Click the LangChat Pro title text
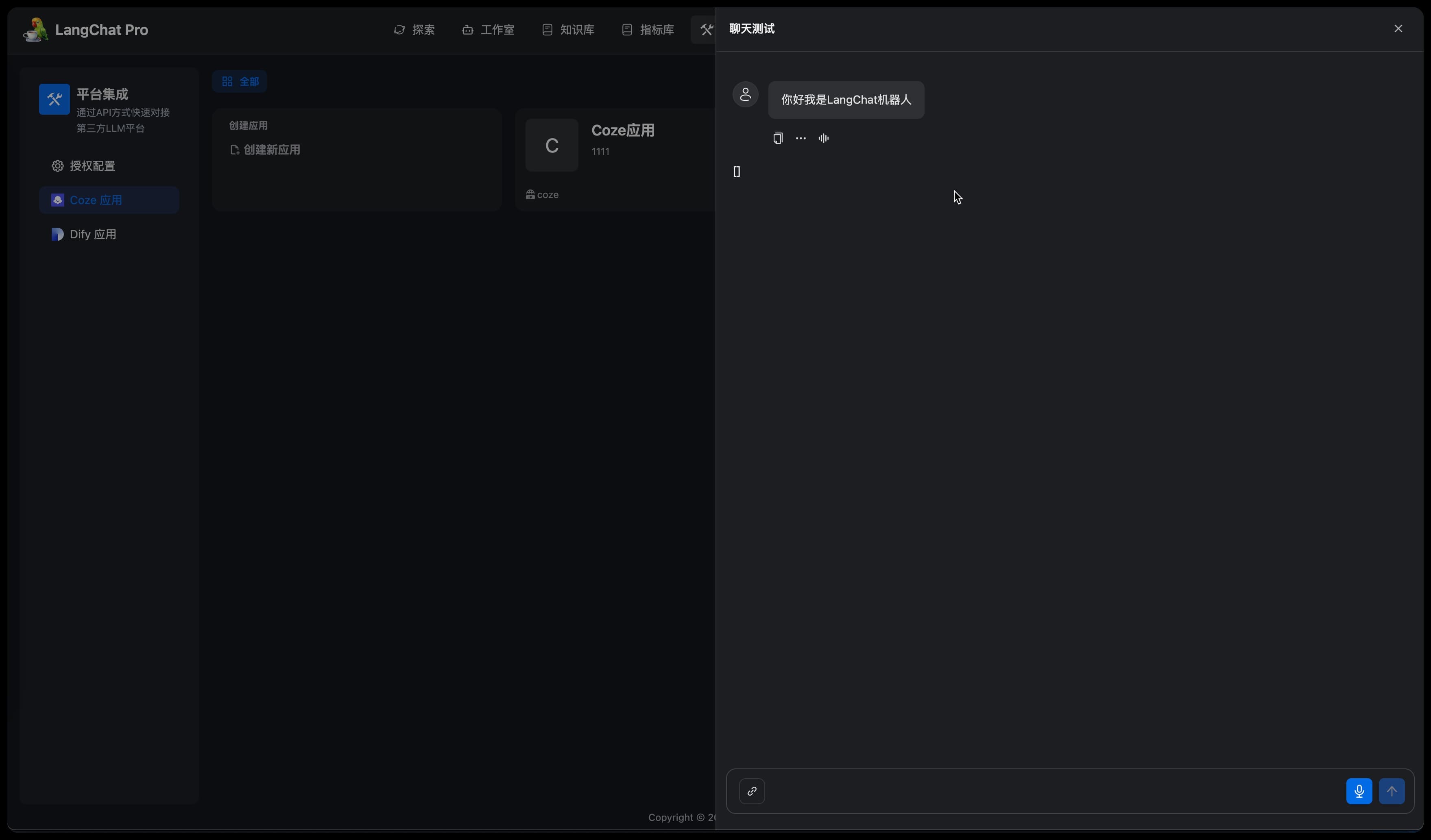The width and height of the screenshot is (1431, 840). tap(102, 30)
